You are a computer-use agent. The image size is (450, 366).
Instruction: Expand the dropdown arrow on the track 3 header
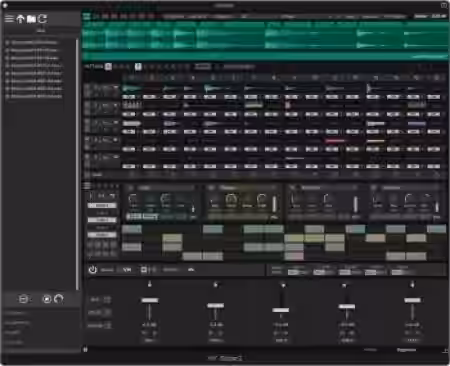pos(116,123)
